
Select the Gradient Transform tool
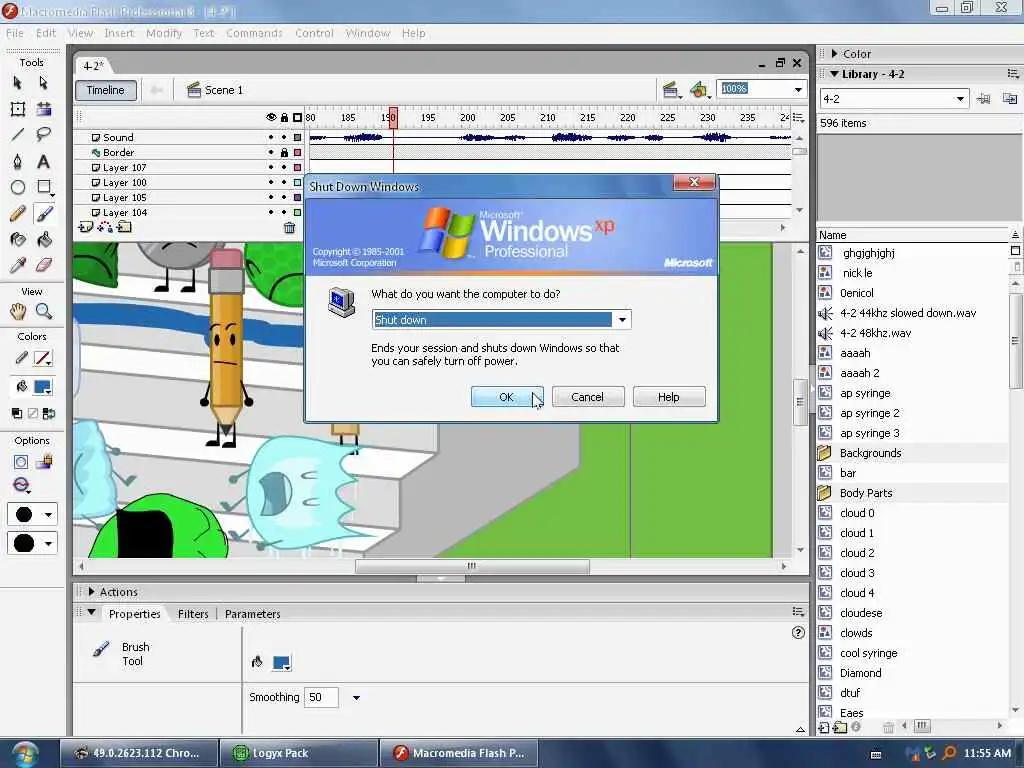pyautogui.click(x=44, y=109)
